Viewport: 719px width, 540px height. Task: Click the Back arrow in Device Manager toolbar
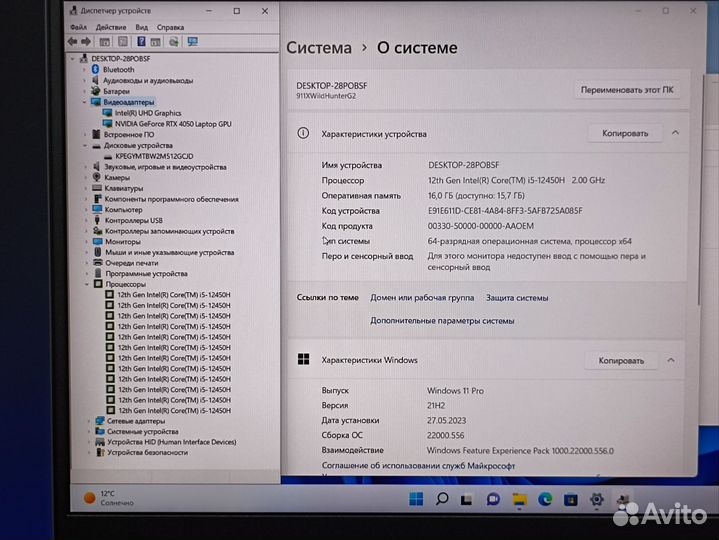(x=72, y=42)
